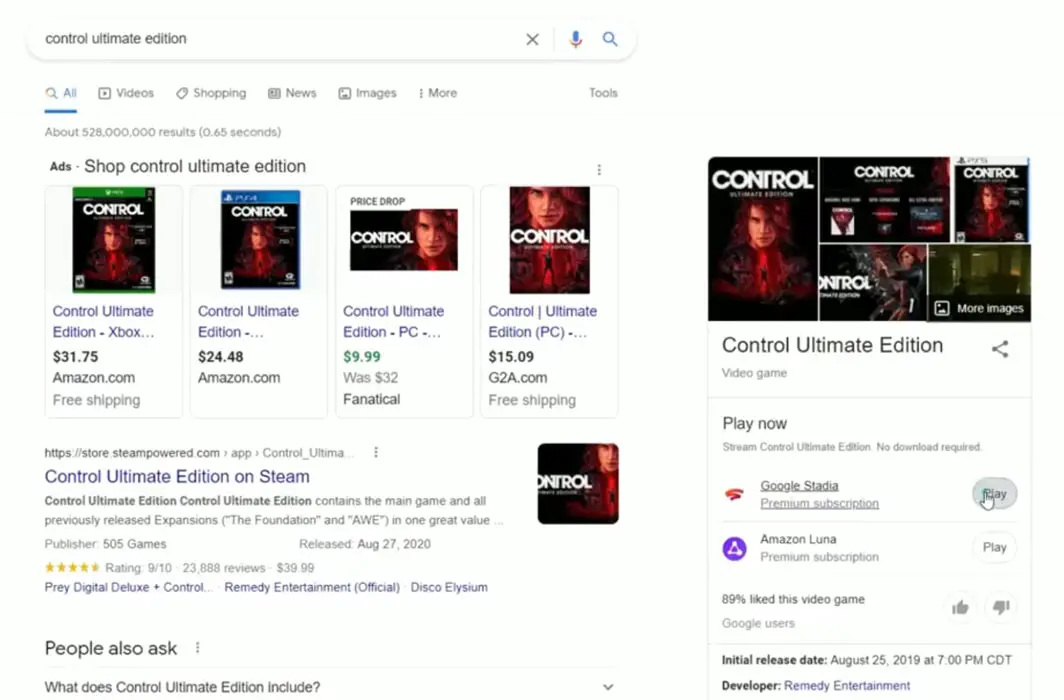Viewport: 1064px width, 700px height.
Task: Clear the search box with X icon
Action: 533,39
